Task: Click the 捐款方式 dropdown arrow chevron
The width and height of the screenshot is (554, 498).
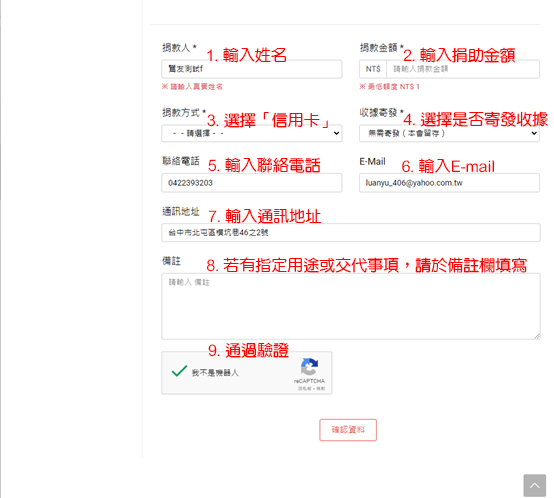Action: (x=336, y=133)
